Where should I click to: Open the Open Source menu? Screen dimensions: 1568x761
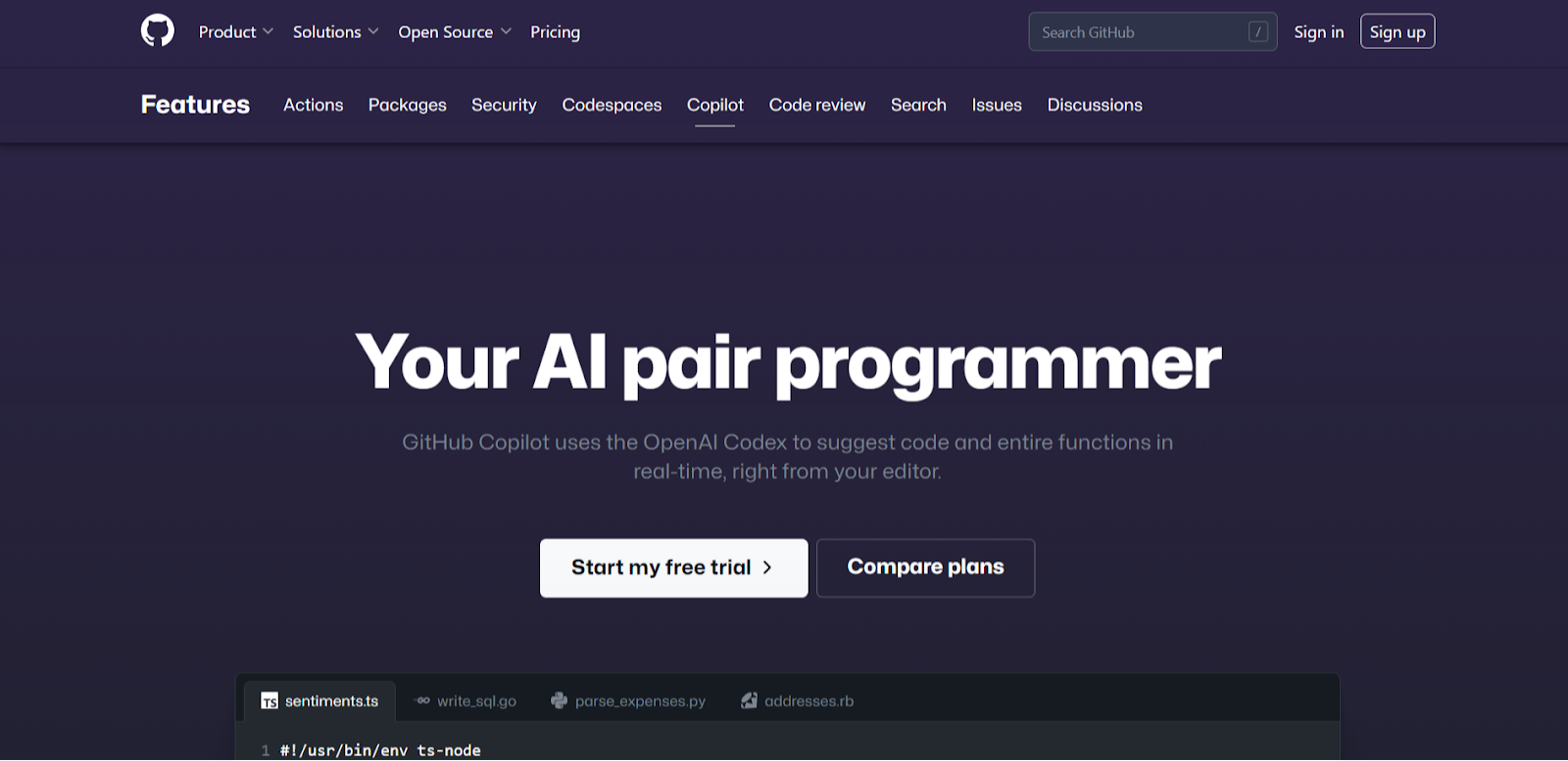(455, 32)
